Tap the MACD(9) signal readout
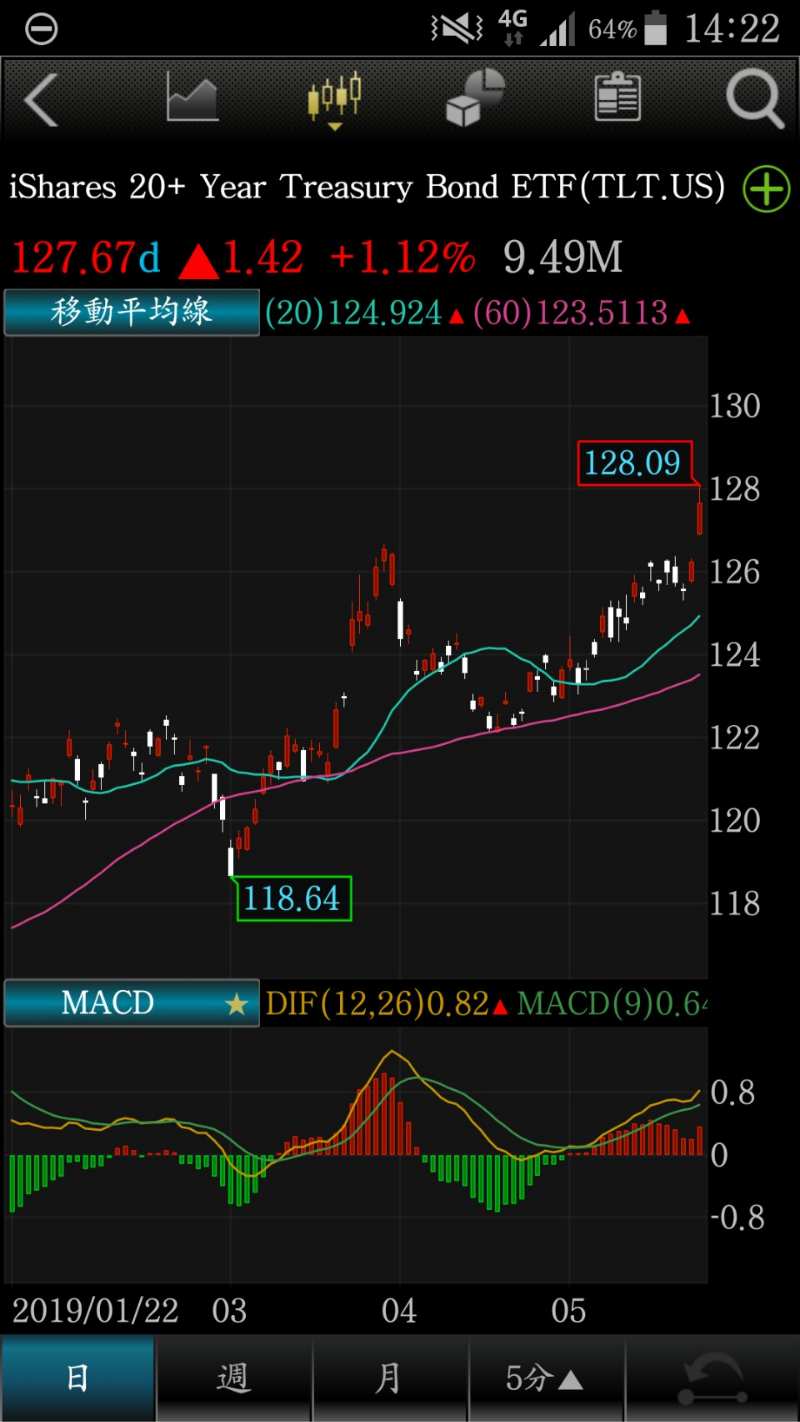 tap(612, 1004)
